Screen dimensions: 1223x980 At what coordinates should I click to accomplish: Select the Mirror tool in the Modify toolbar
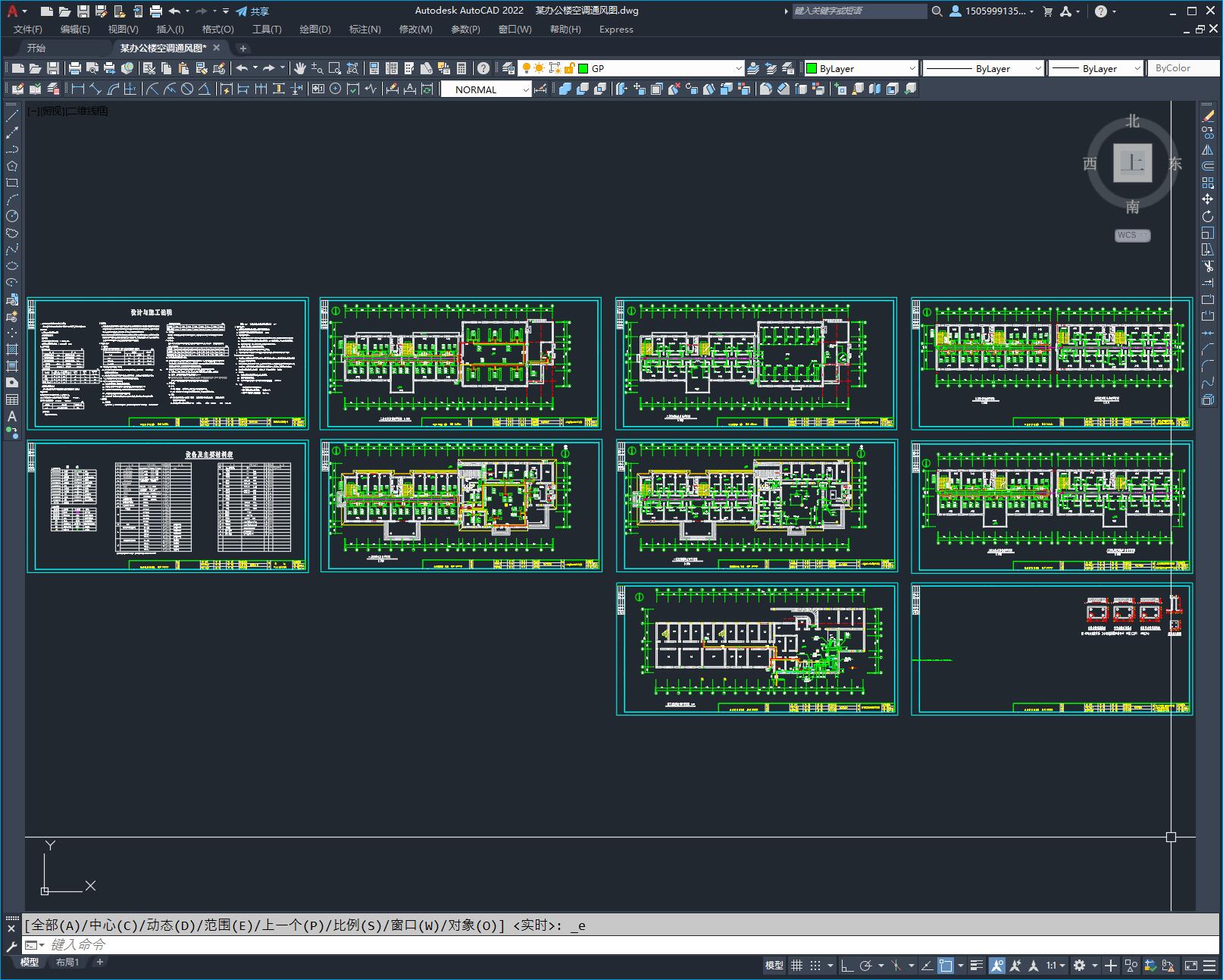click(x=1208, y=149)
